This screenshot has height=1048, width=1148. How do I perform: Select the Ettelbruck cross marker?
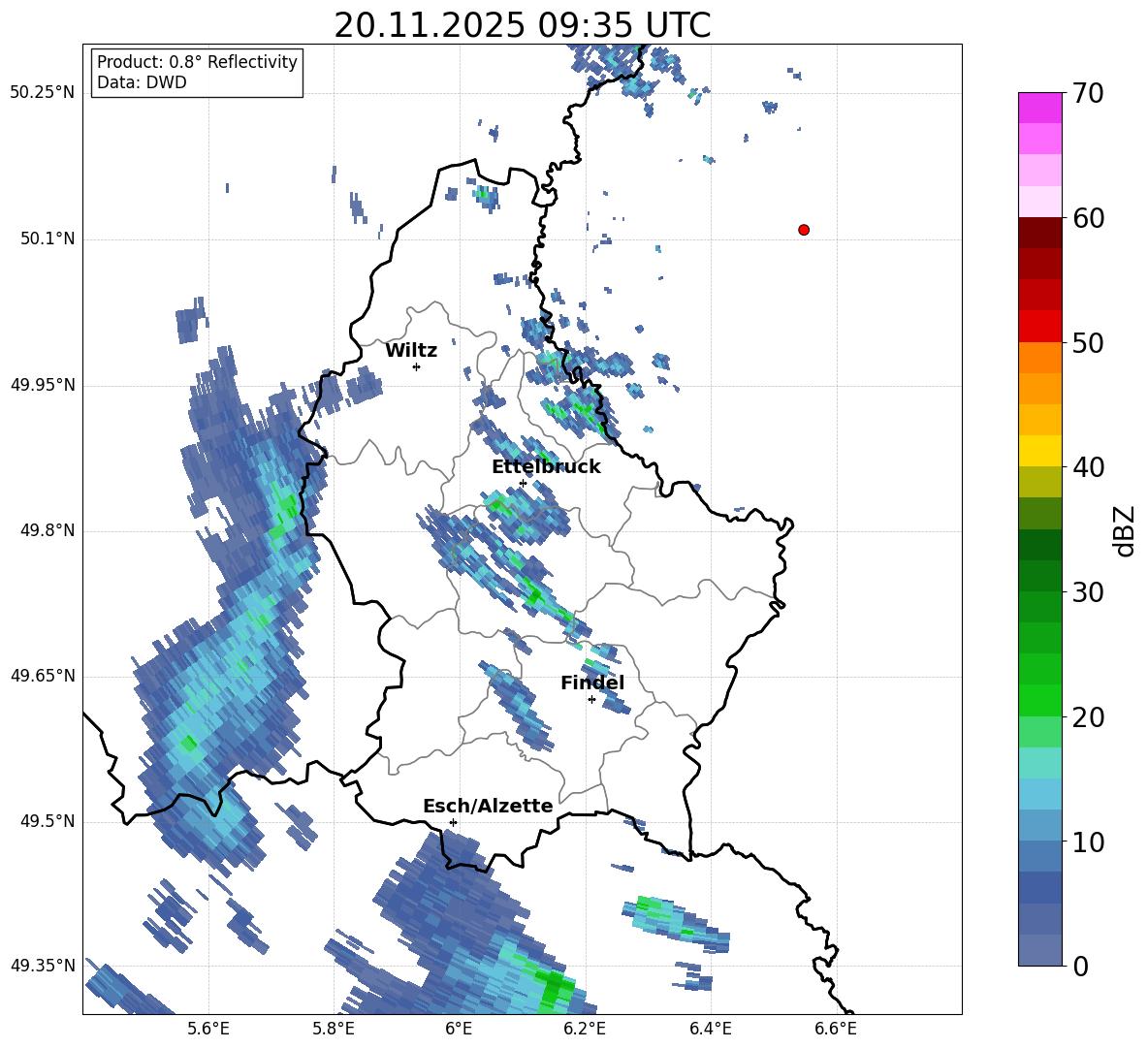point(523,483)
